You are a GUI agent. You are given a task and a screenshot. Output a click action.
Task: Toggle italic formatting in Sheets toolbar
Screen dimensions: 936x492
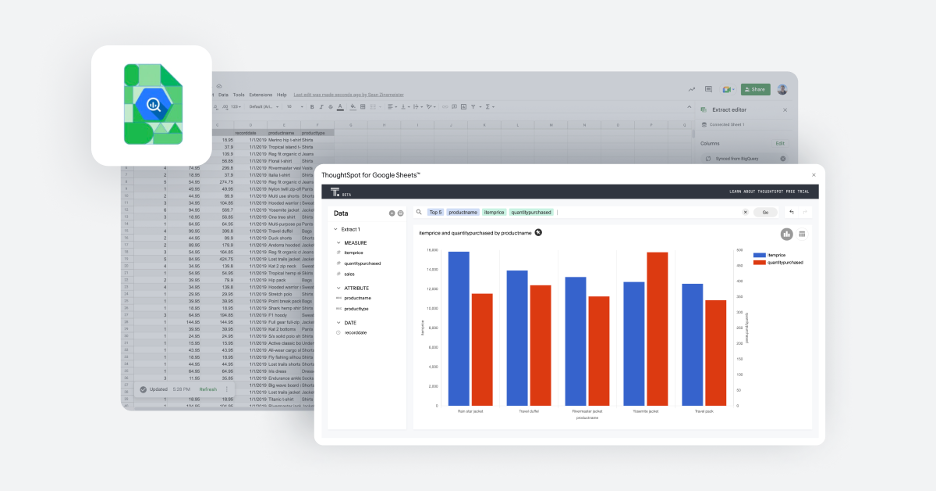point(321,107)
